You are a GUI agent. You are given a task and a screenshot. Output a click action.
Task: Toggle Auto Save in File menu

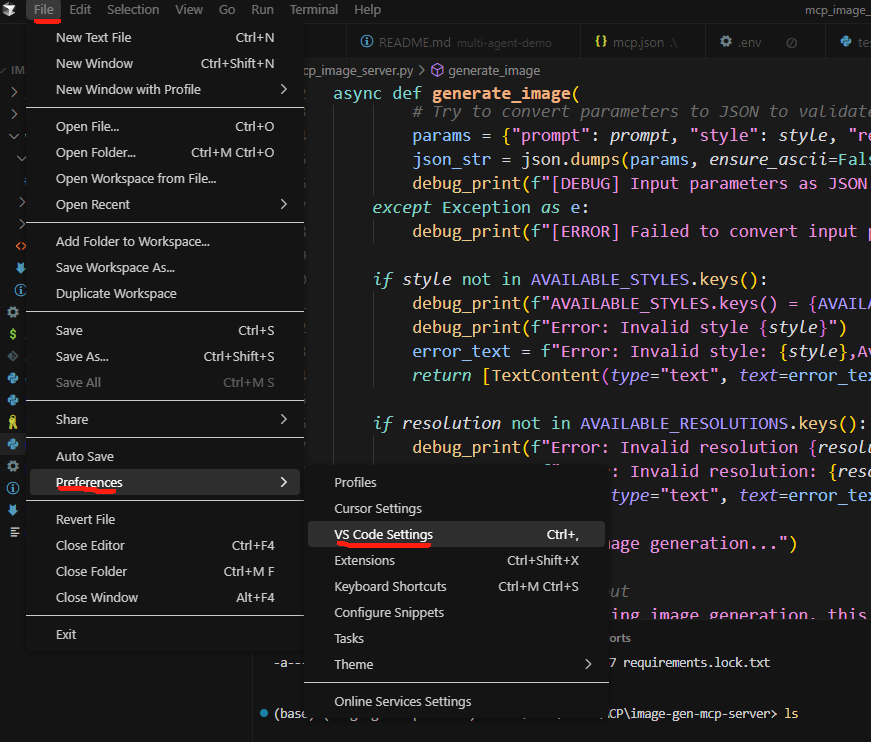pos(165,457)
